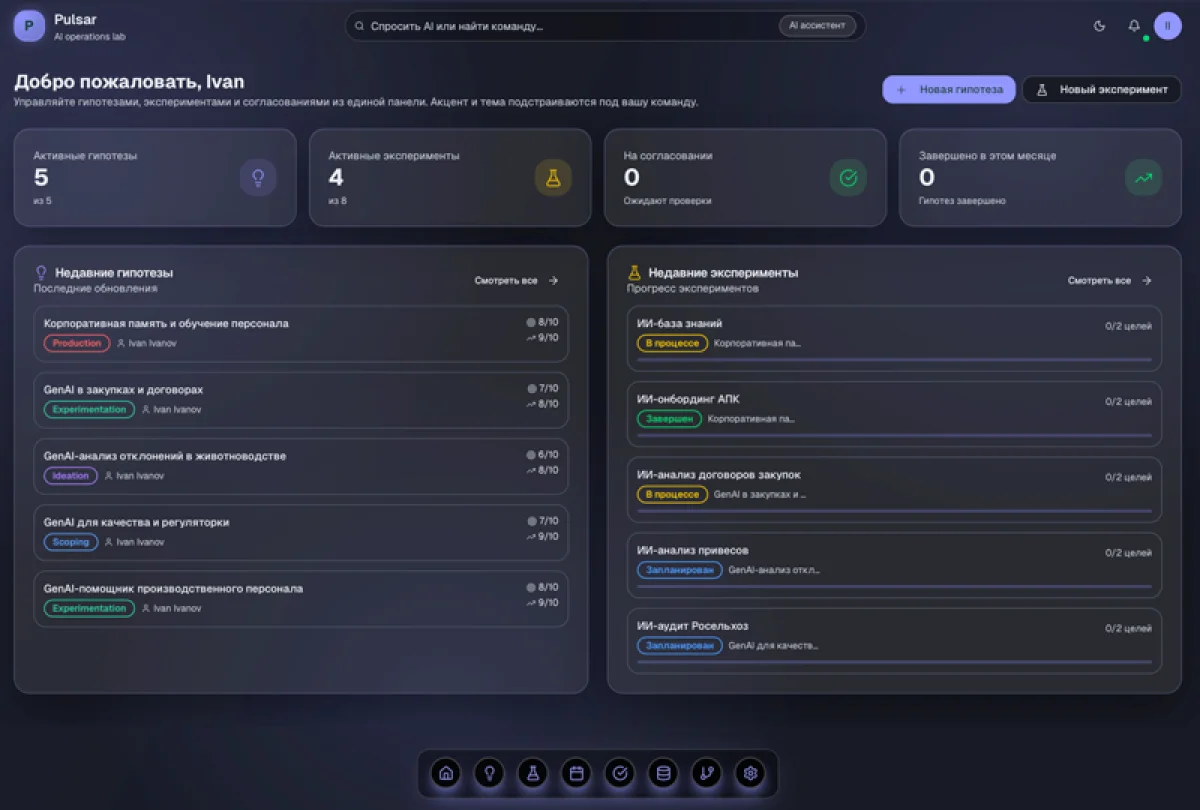Open hypothesis GenAI-анализ отклонений в животноводстве
The width and height of the screenshot is (1200, 810).
301,466
